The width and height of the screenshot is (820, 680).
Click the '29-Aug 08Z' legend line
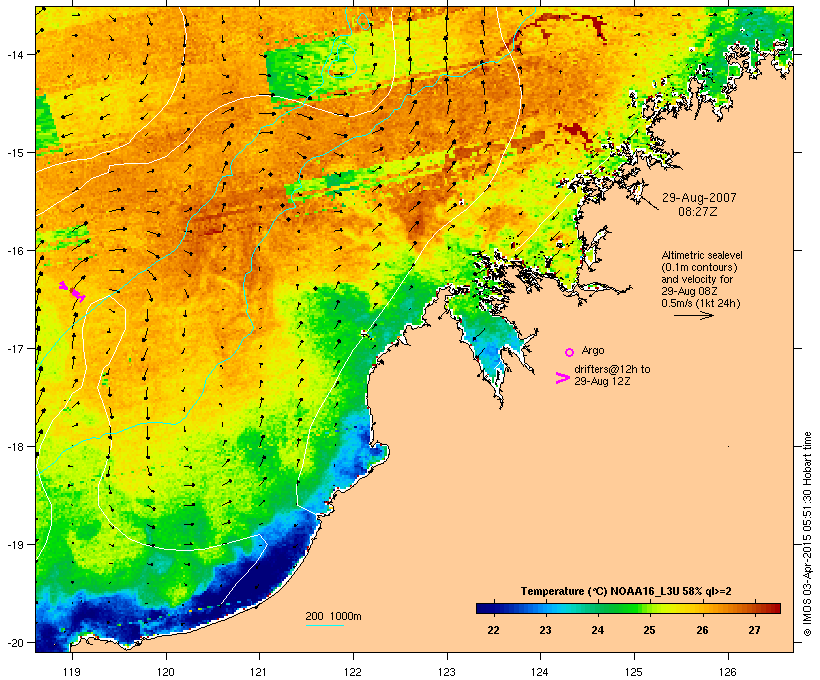click(689, 291)
